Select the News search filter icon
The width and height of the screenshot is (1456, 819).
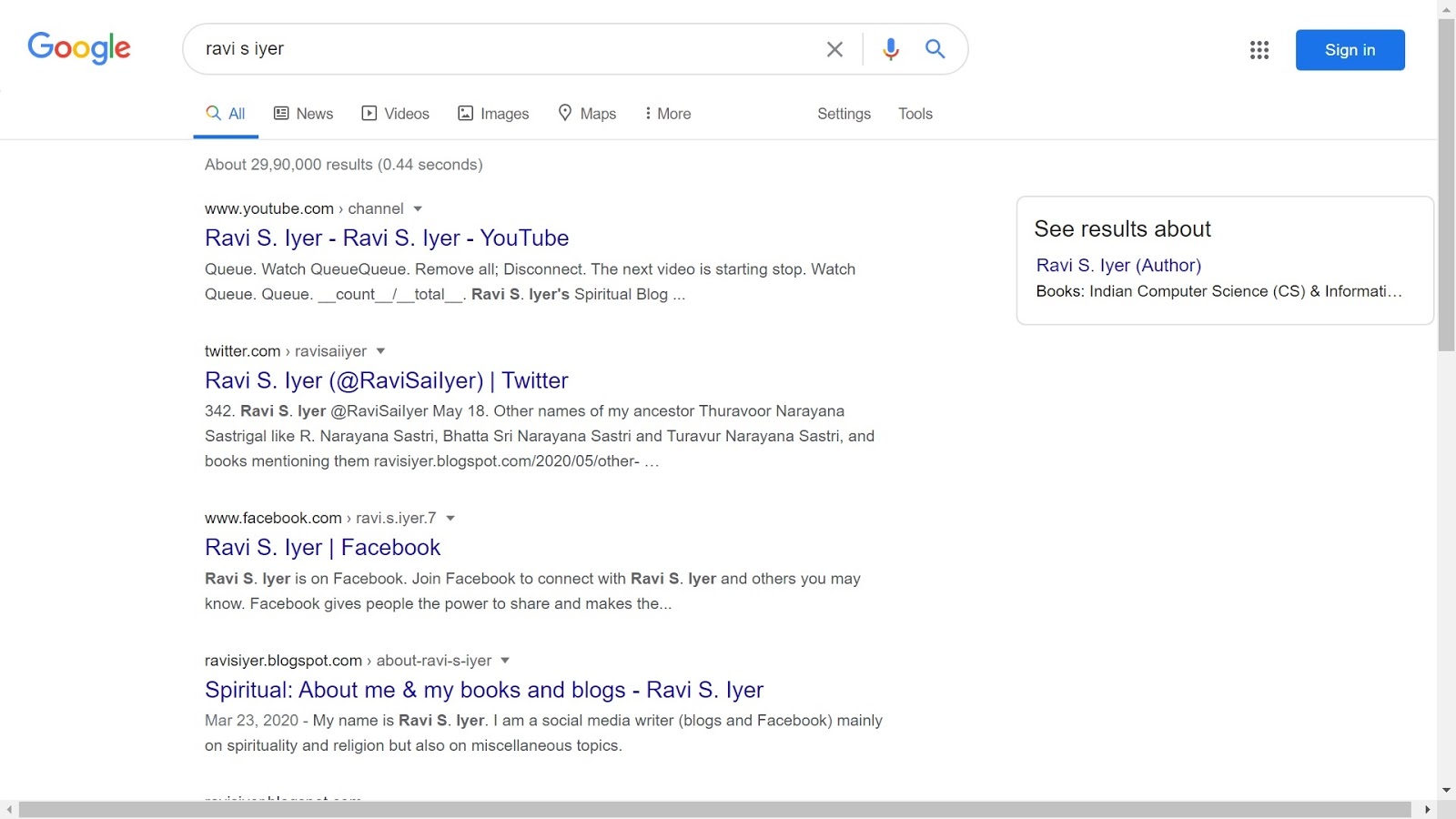[x=281, y=113]
